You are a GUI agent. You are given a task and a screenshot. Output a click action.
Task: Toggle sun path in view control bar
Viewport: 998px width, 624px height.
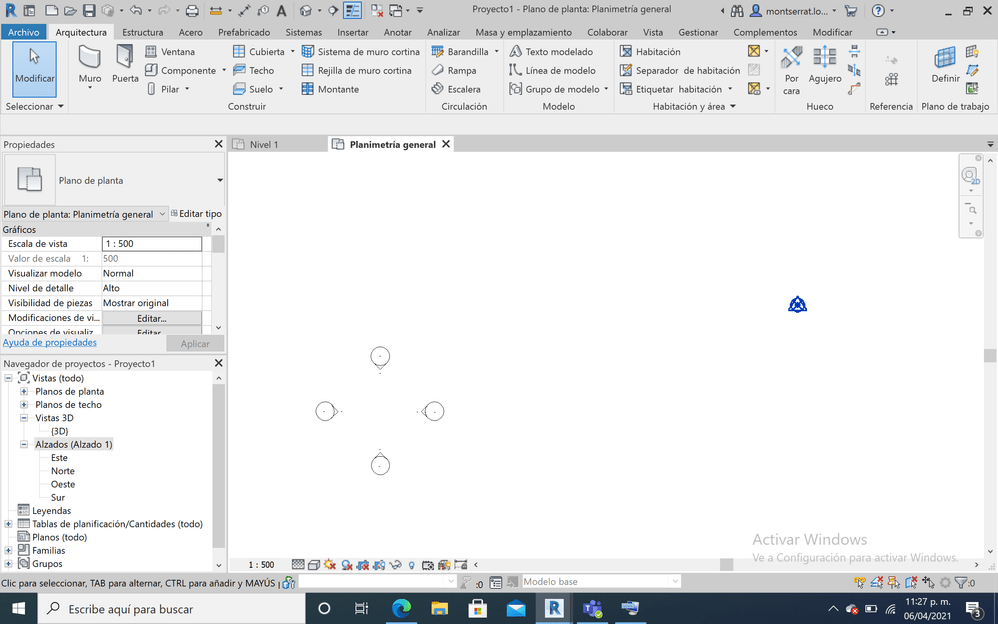coord(330,564)
